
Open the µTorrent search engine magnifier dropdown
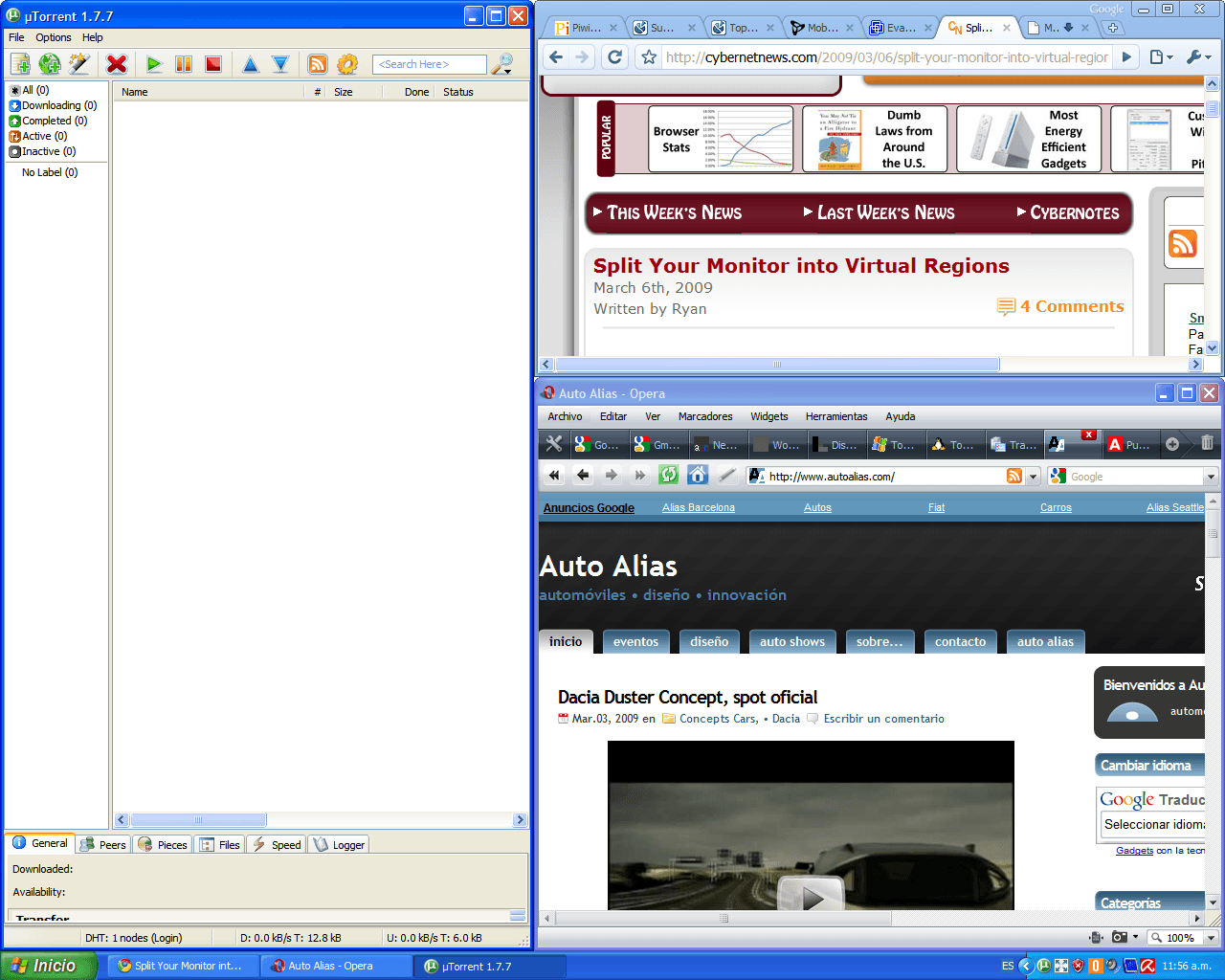coord(502,64)
